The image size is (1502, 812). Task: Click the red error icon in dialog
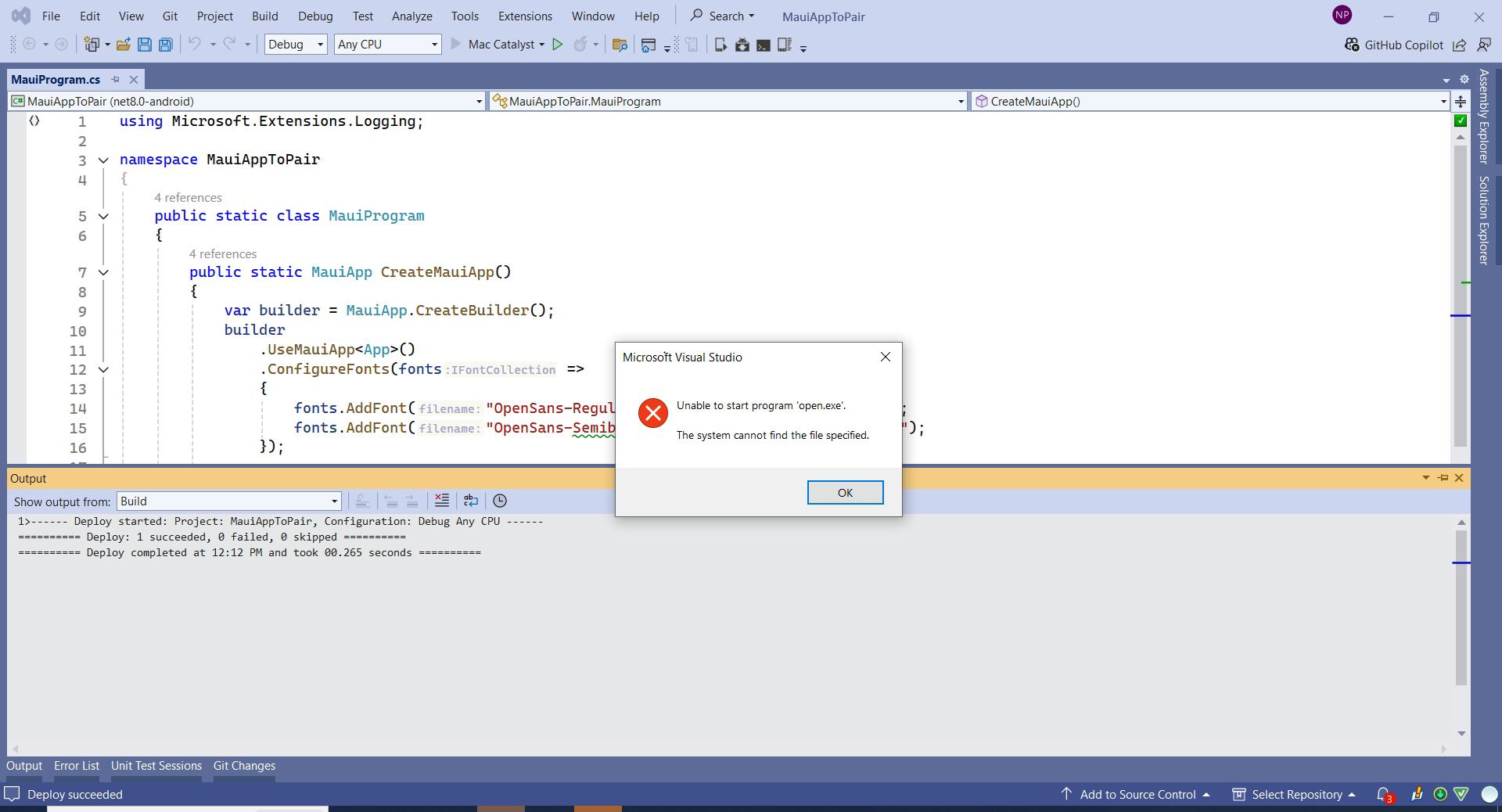point(653,413)
